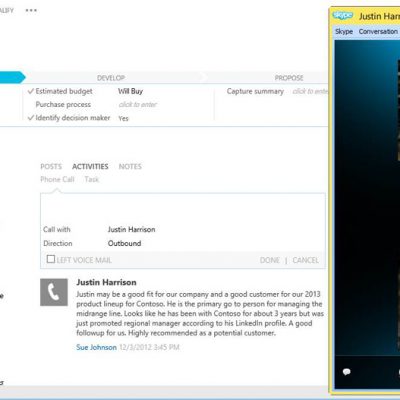Click the Develop stage header
Screen dimensions: 400x400
[111, 78]
